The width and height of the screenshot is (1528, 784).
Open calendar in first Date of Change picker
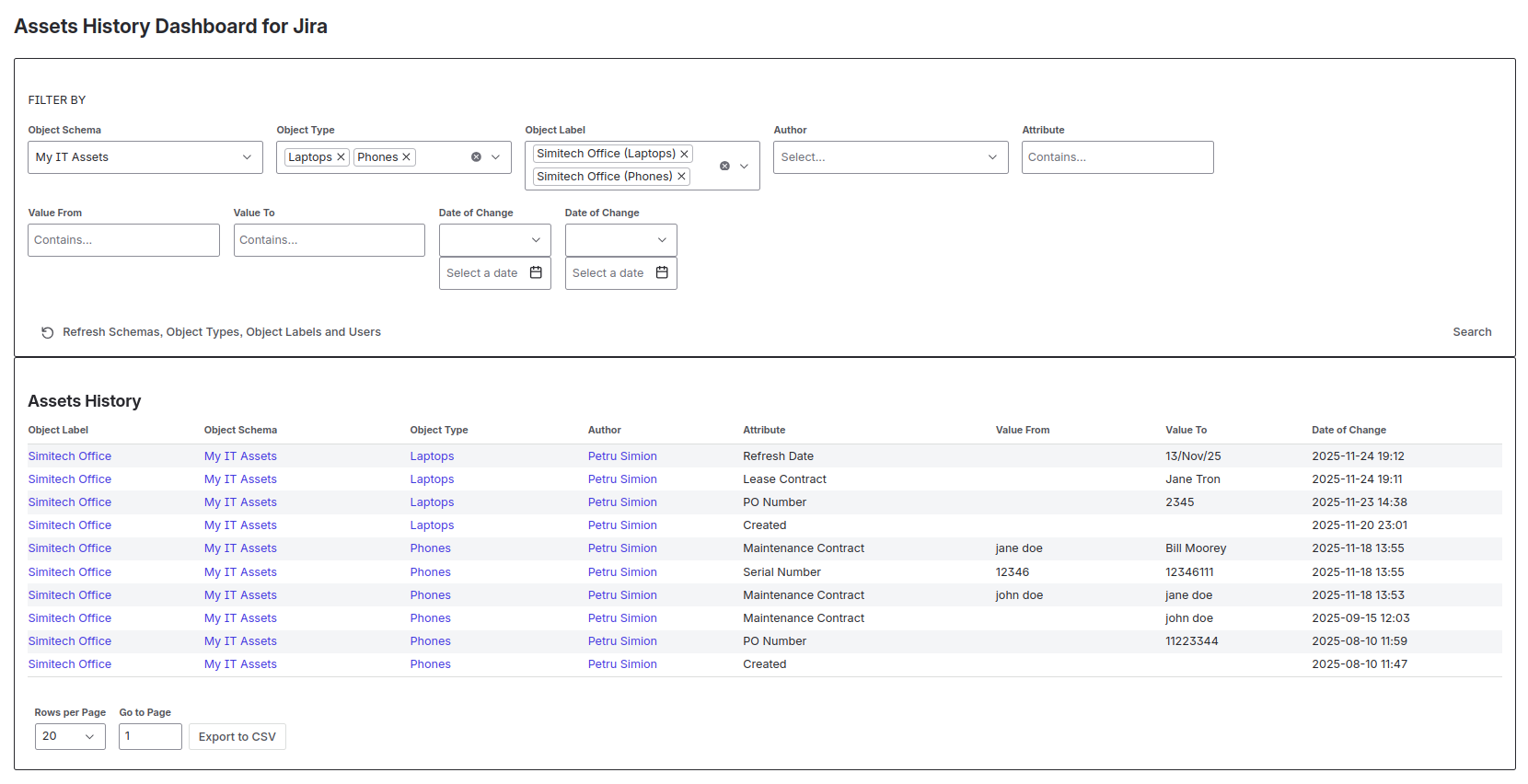pyautogui.click(x=536, y=273)
